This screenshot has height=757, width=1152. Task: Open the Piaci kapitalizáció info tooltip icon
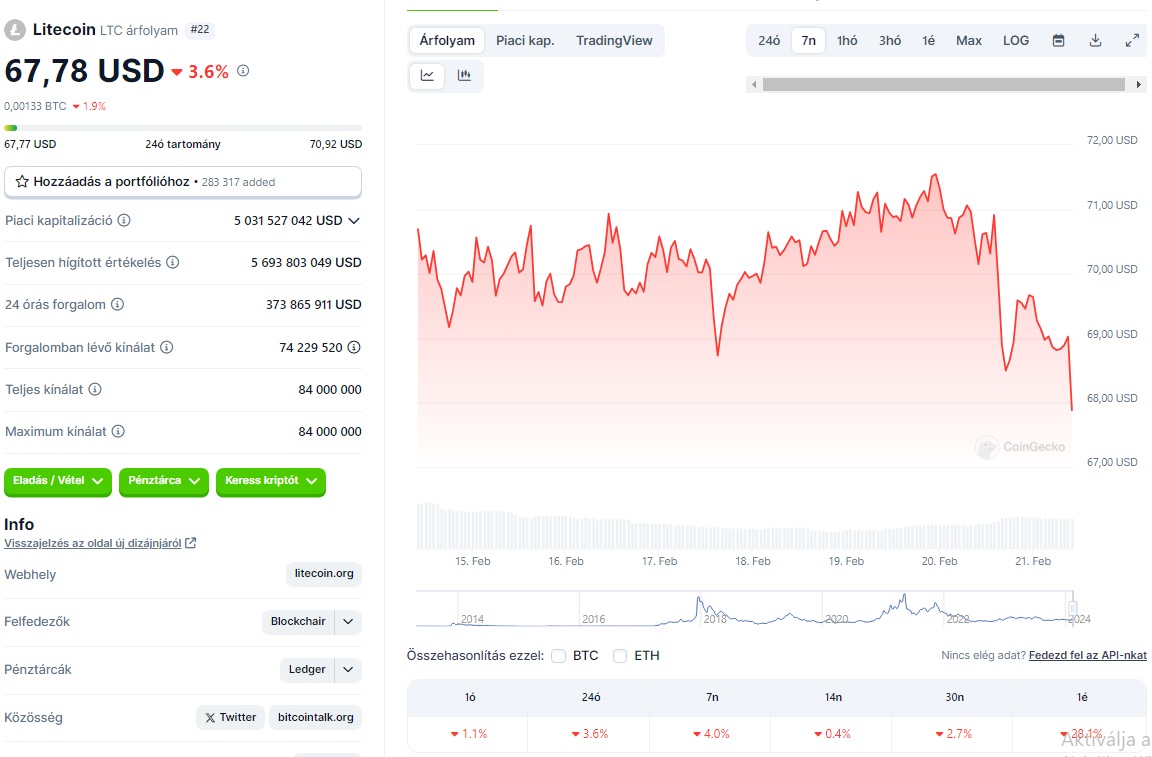124,220
